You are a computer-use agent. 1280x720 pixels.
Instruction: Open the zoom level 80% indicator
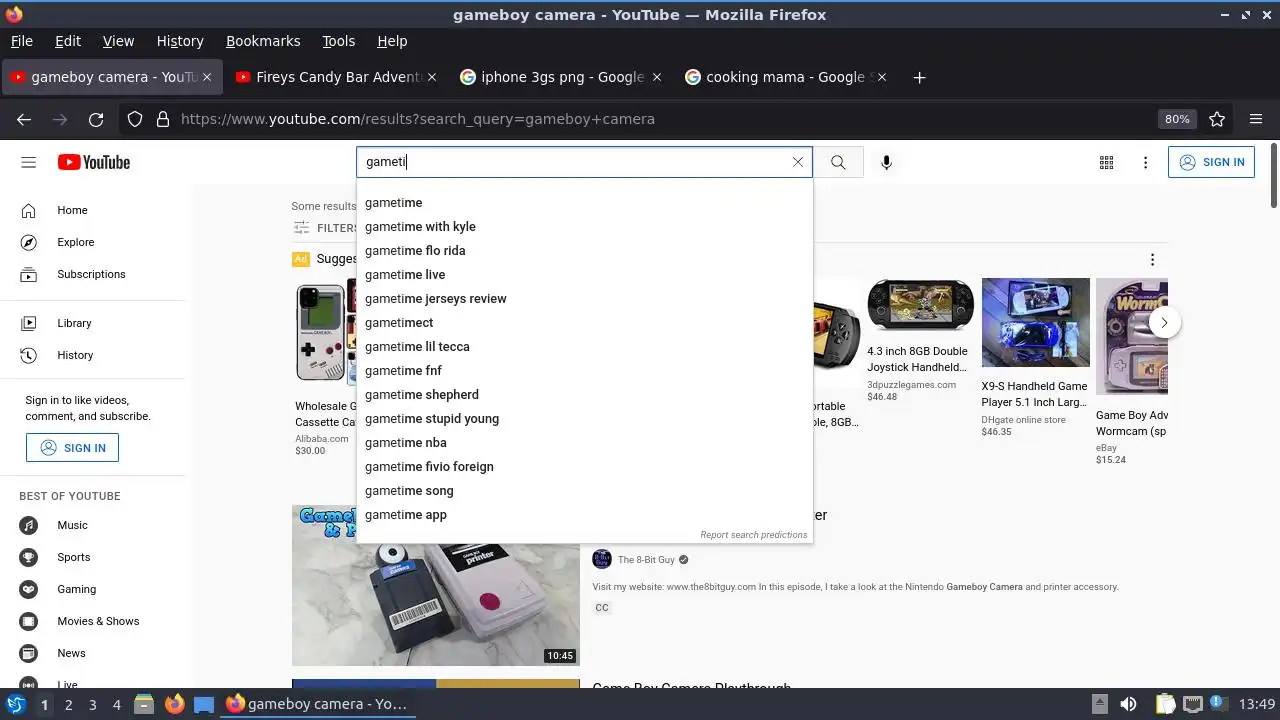click(x=1177, y=119)
